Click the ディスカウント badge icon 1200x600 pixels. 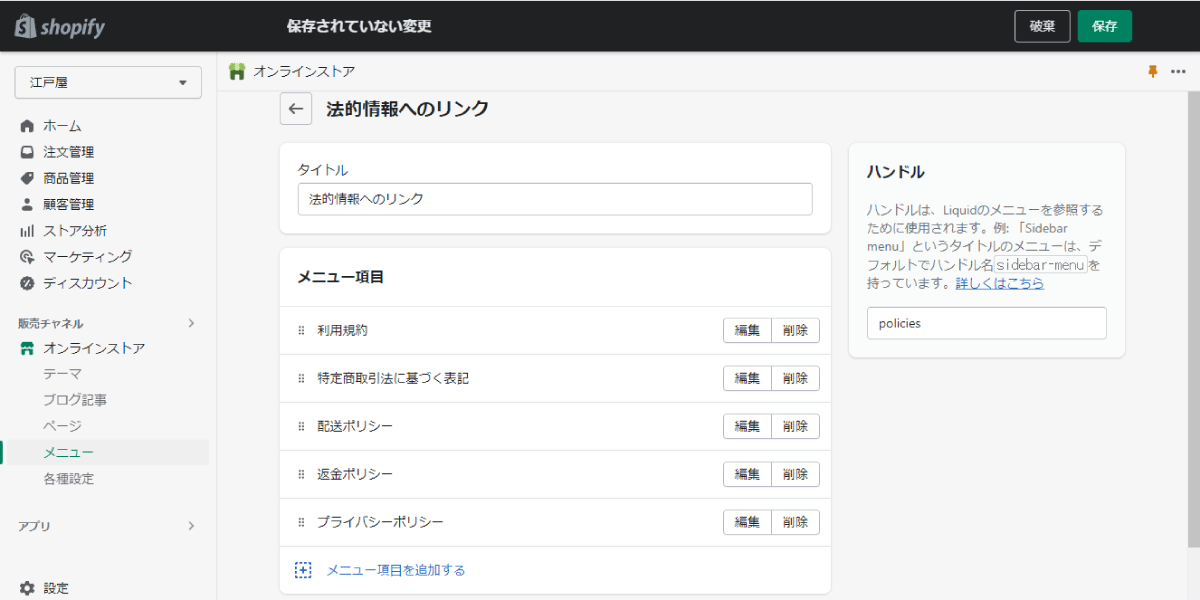click(x=27, y=283)
